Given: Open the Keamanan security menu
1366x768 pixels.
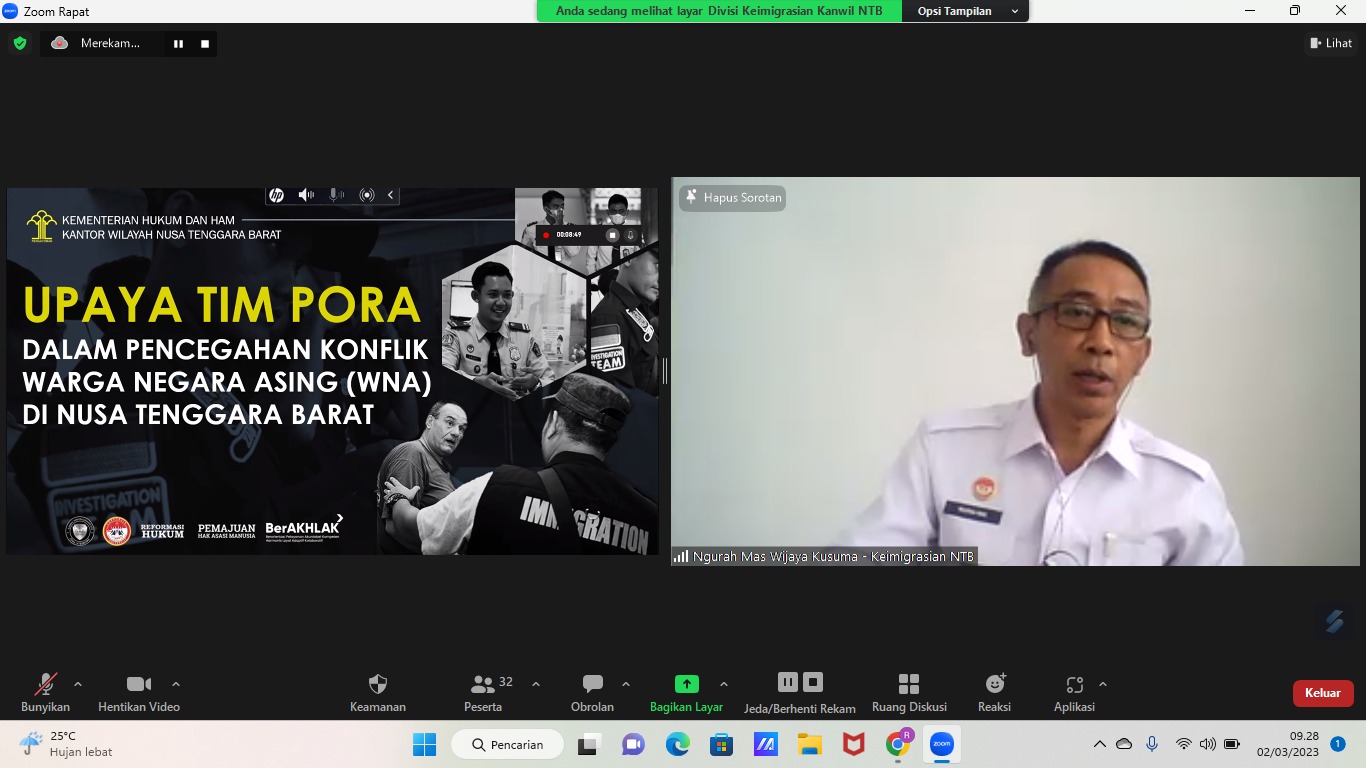Looking at the screenshot, I should point(378,693).
